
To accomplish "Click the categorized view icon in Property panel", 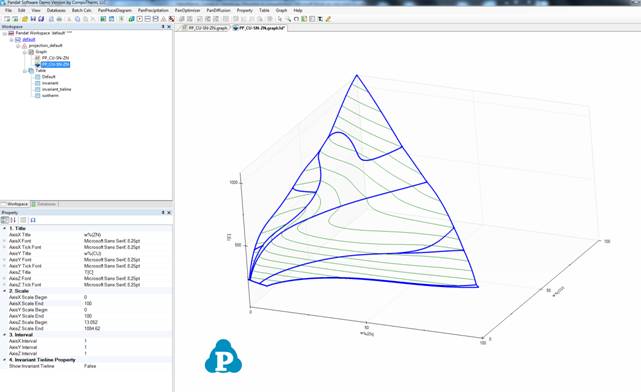I will point(5,220).
